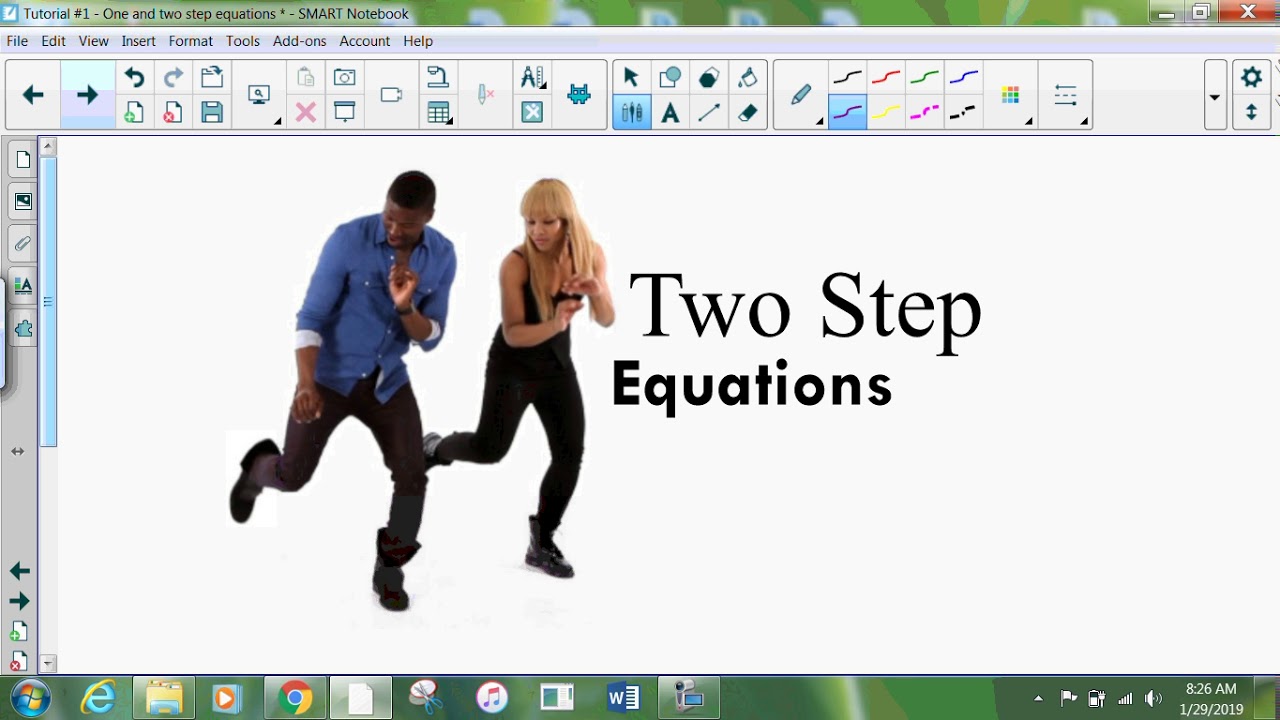The image size is (1280, 720).
Task: Open the Page Sorter sidebar tab
Action: 22,160
